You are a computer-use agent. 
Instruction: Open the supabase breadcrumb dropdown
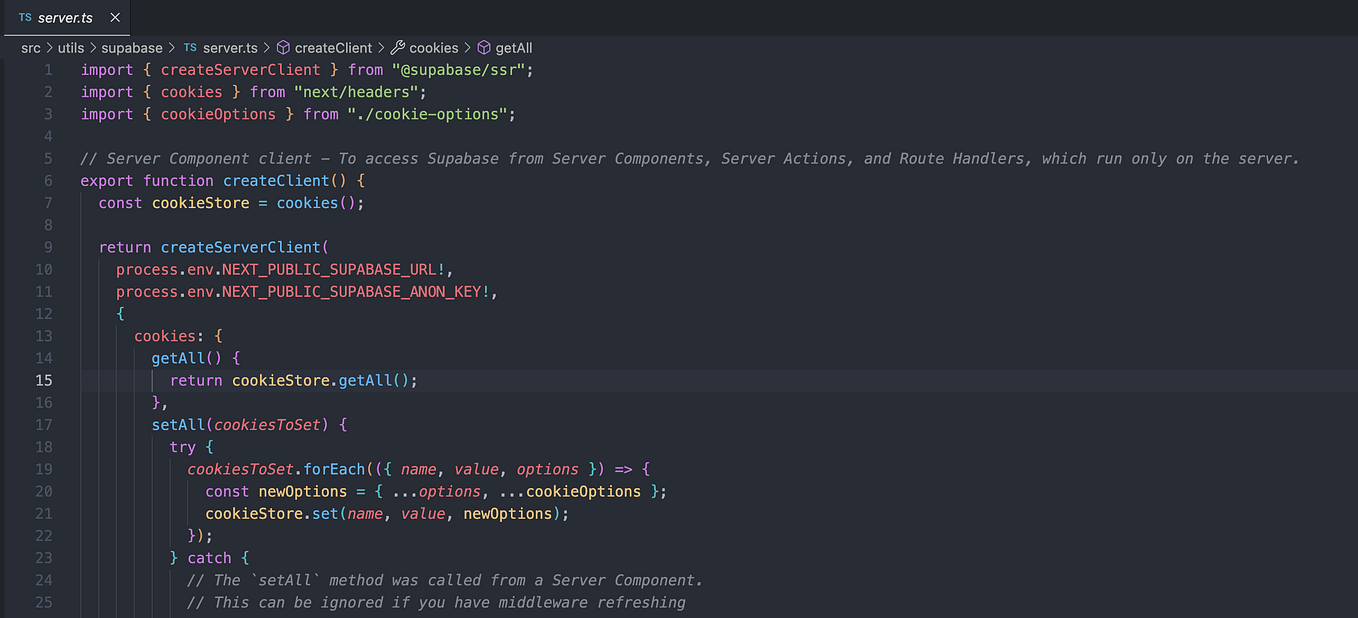pyautogui.click(x=131, y=47)
